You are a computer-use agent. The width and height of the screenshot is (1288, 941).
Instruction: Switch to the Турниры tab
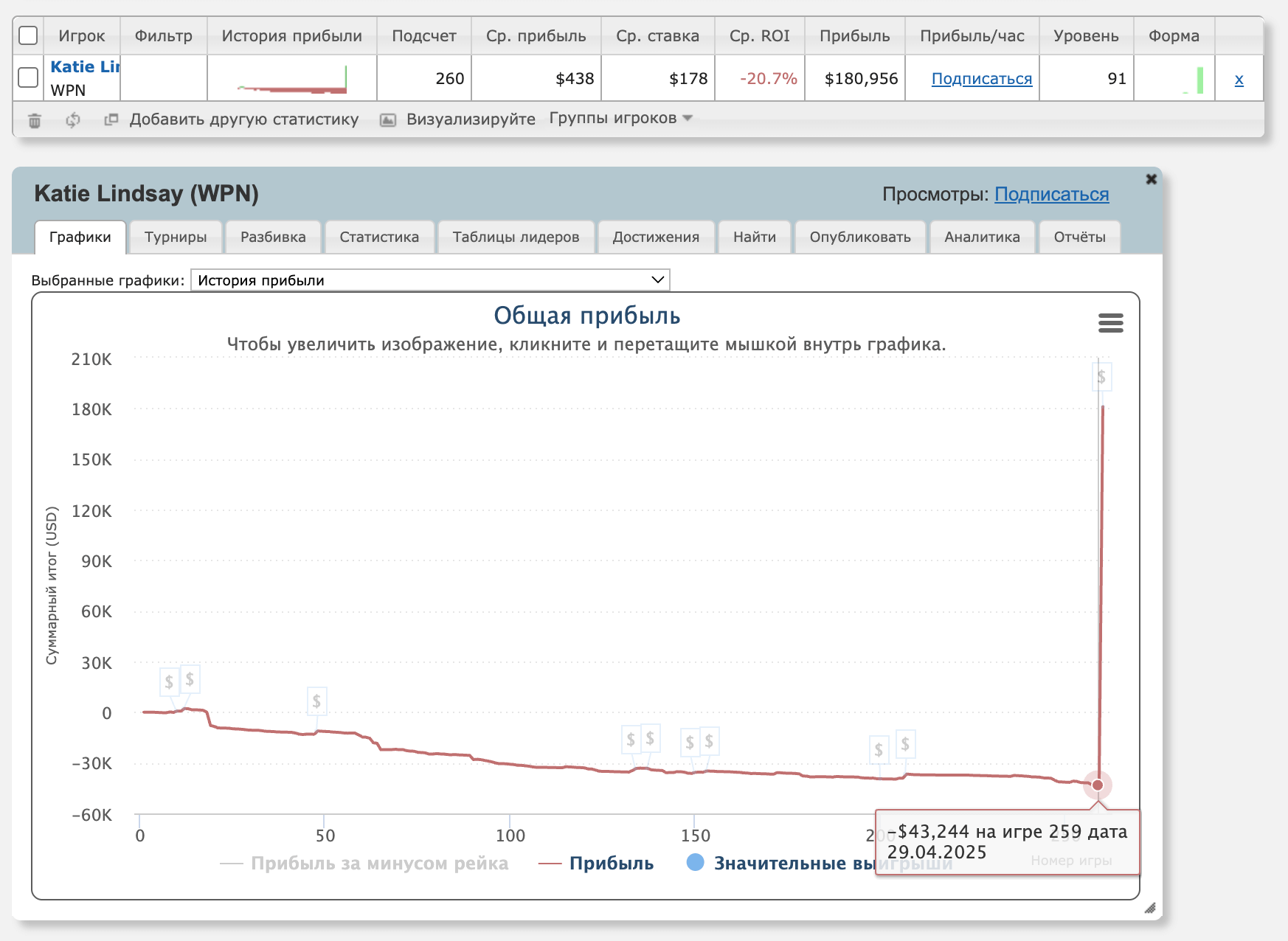click(x=176, y=237)
